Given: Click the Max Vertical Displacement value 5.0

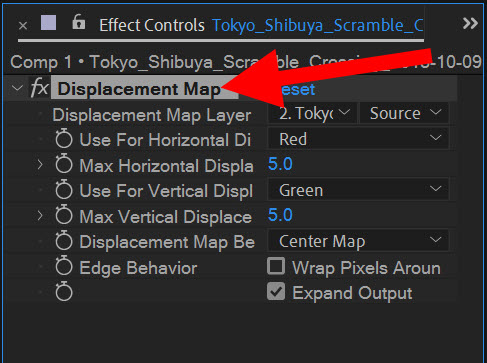Looking at the screenshot, I should point(280,215).
